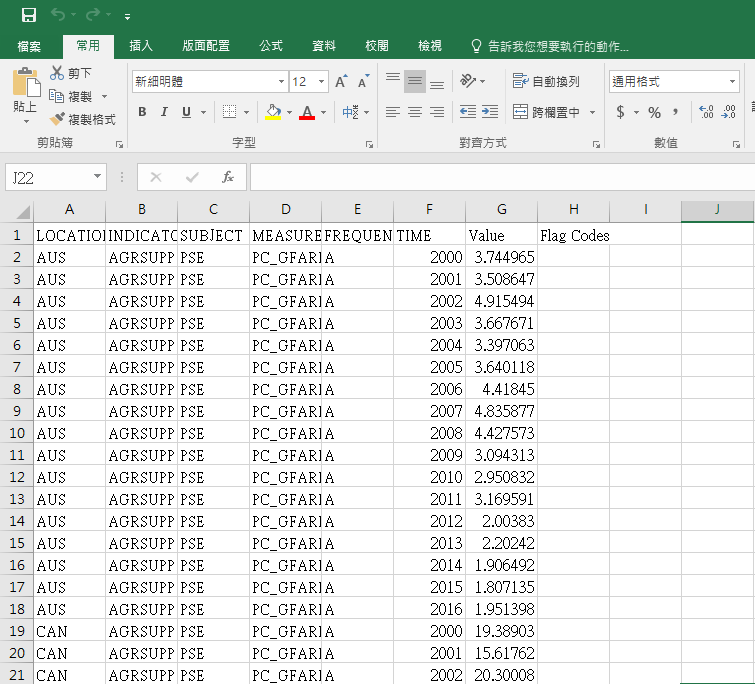Open the File (檔案) tab

(x=29, y=46)
